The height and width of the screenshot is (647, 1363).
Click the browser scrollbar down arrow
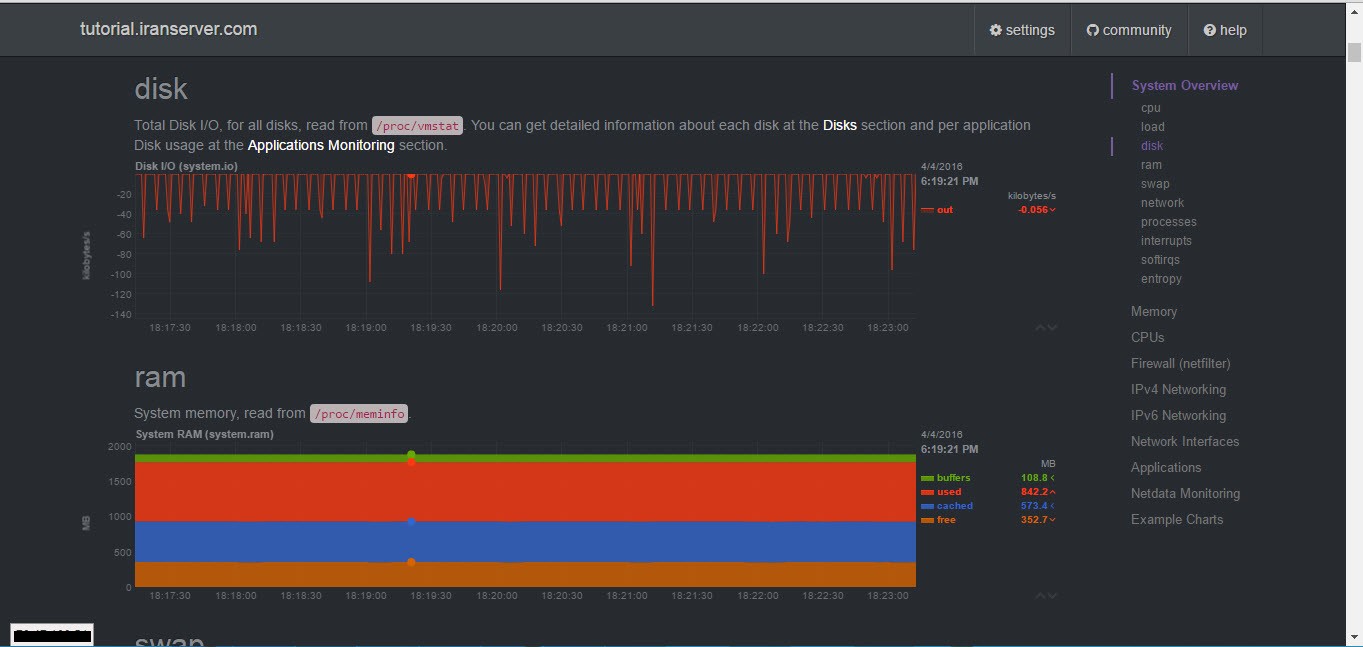[1354, 637]
